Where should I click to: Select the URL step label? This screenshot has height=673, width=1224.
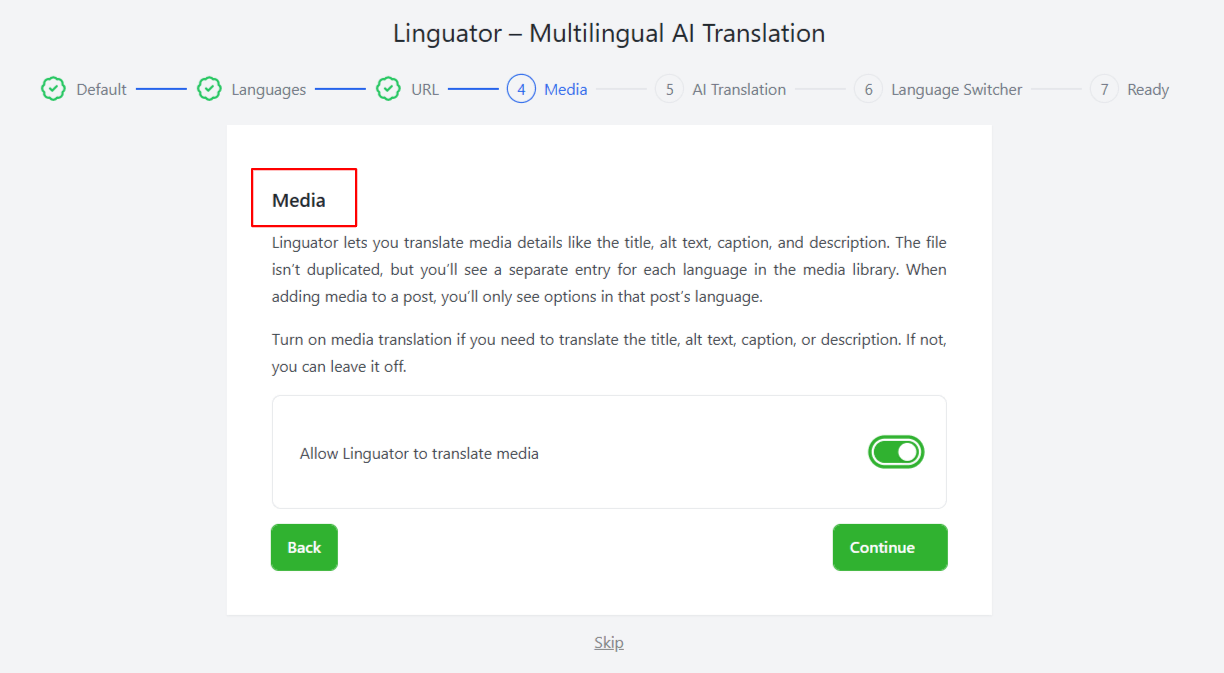(425, 90)
